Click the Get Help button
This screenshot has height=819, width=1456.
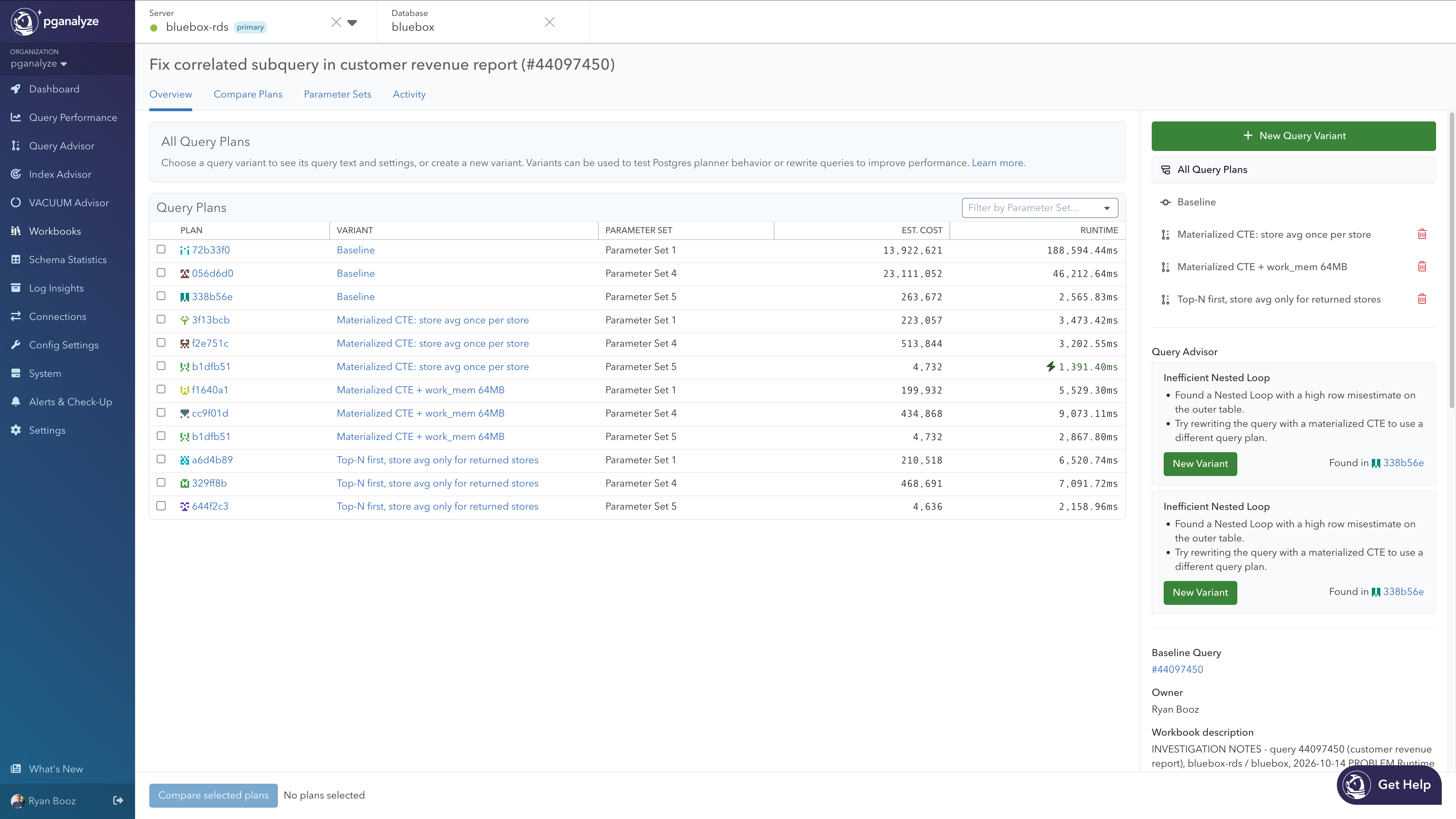click(x=1389, y=785)
